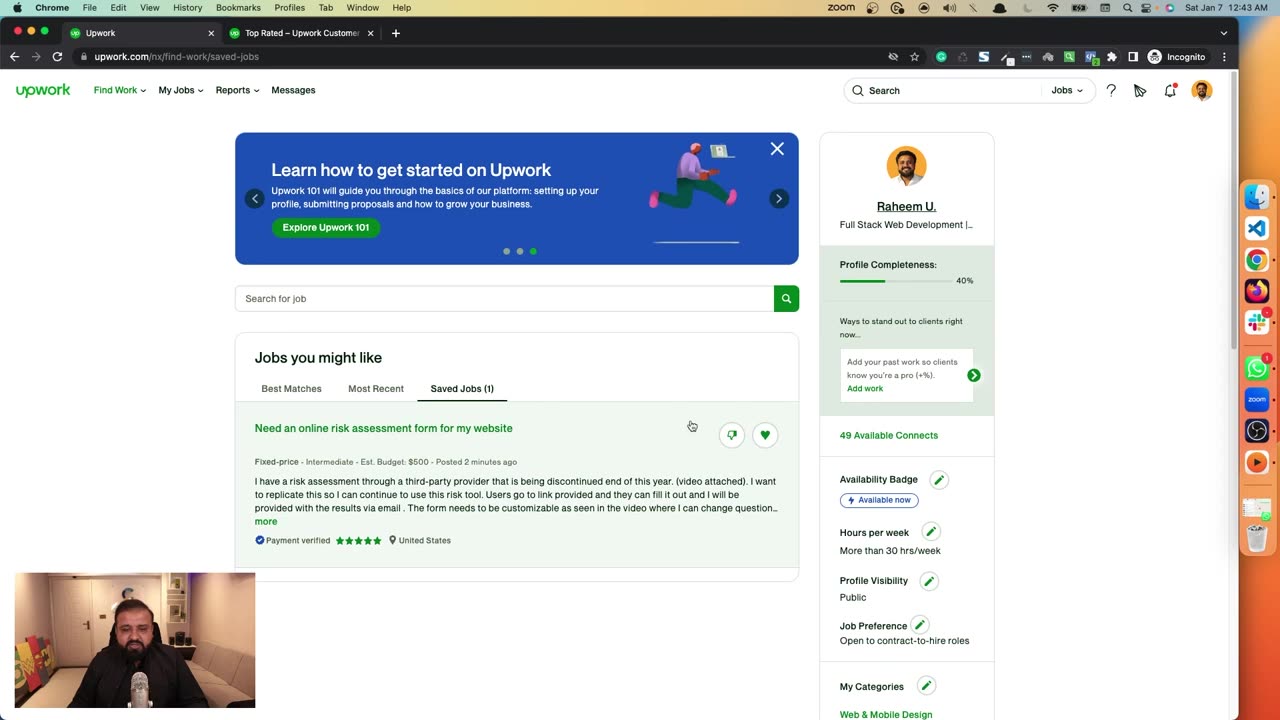Open Finder from the Dock
Screen dimensions: 1280x720
(1257, 197)
